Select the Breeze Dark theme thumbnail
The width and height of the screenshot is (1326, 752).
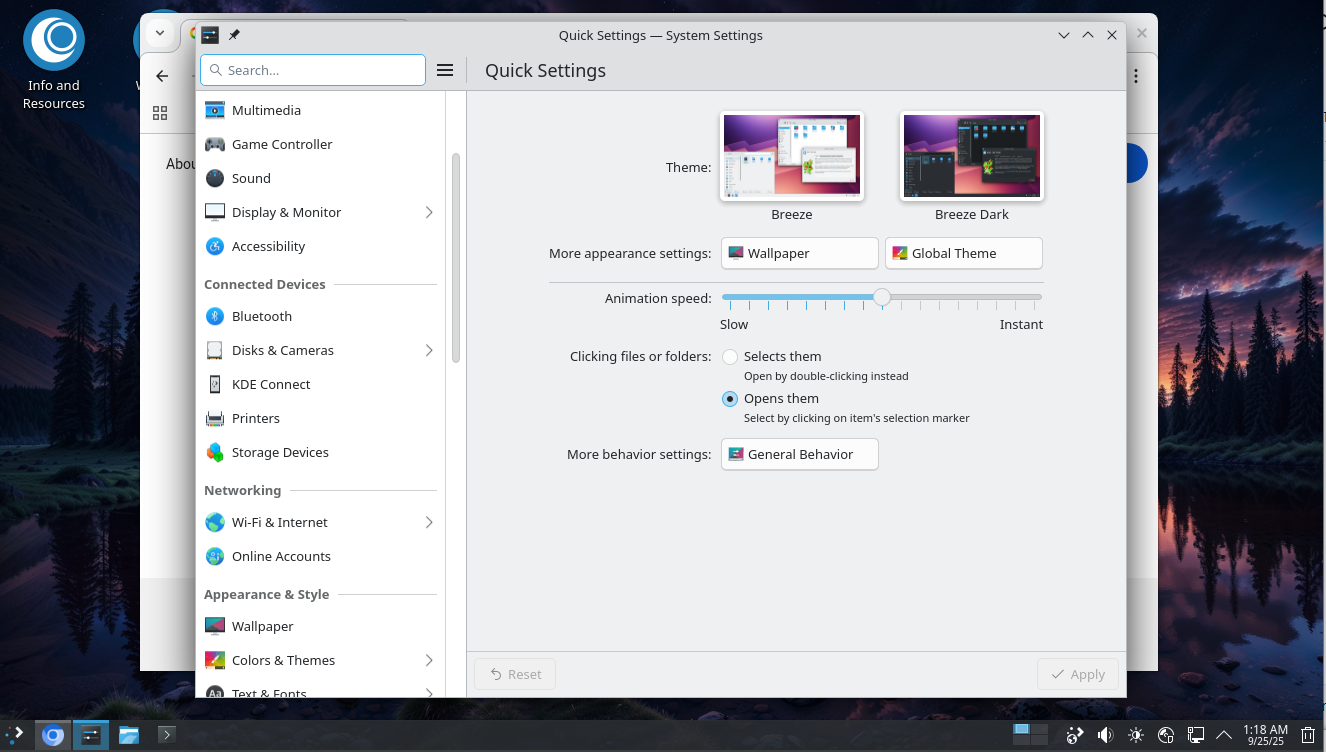(x=971, y=157)
